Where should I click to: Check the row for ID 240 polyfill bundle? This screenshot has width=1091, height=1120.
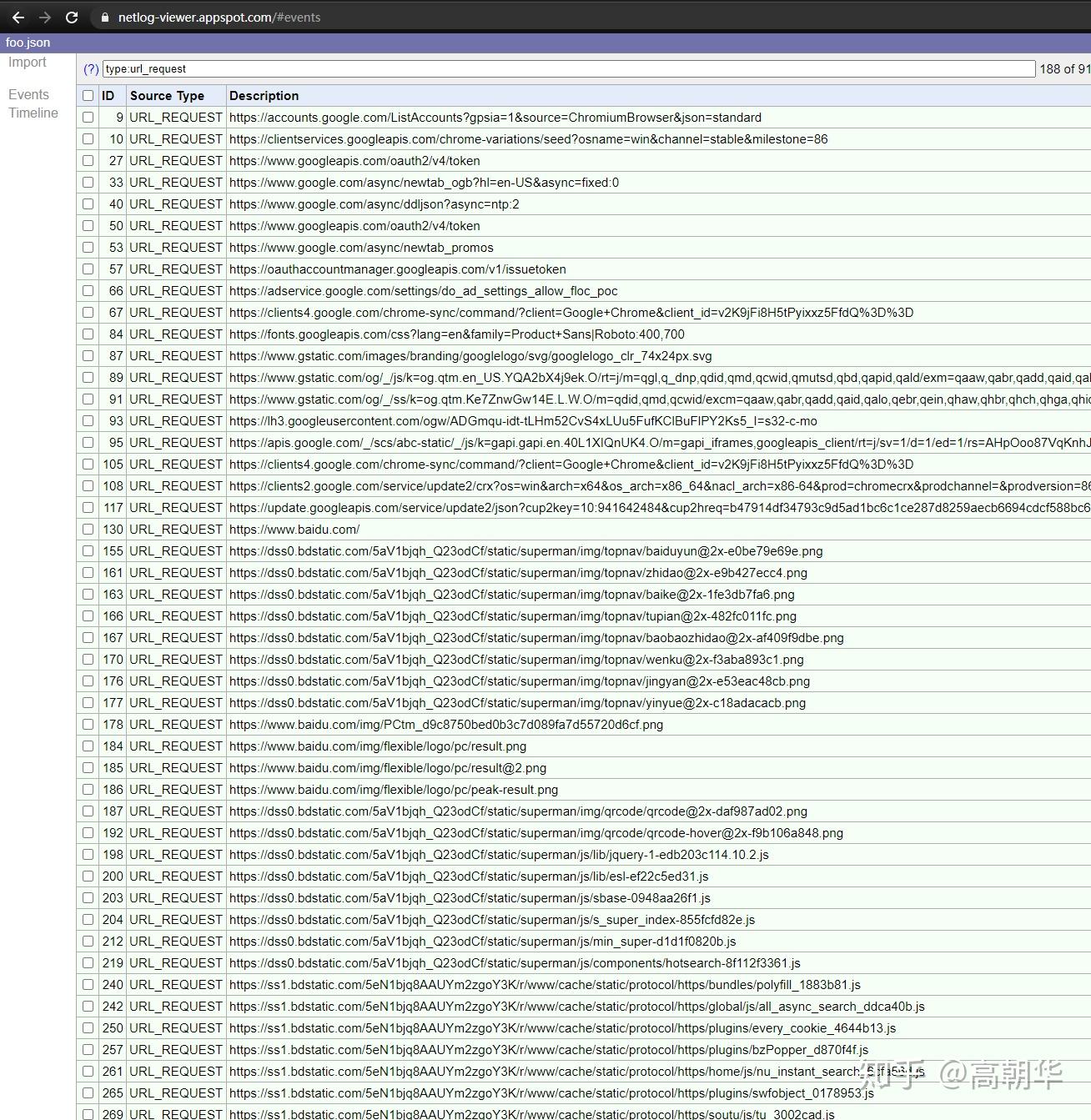(x=88, y=984)
